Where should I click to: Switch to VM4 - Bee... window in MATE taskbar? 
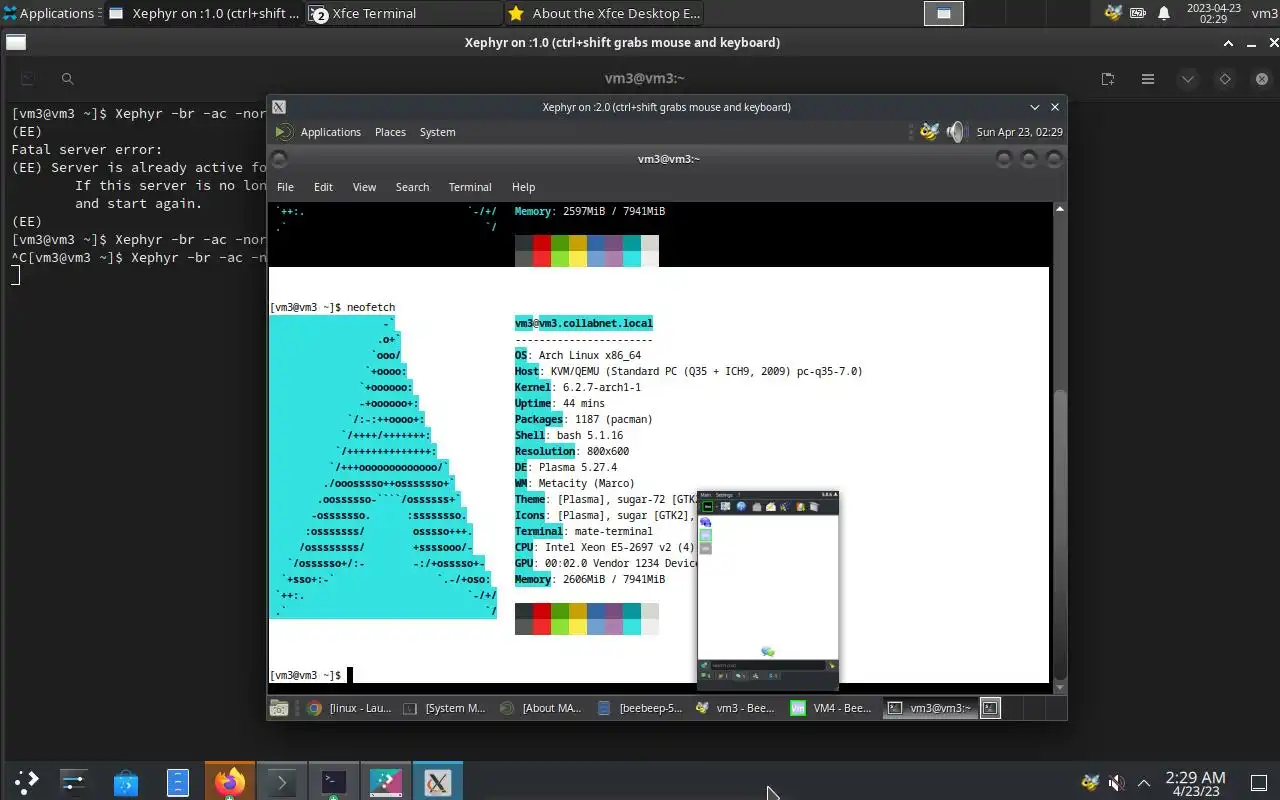pos(832,708)
